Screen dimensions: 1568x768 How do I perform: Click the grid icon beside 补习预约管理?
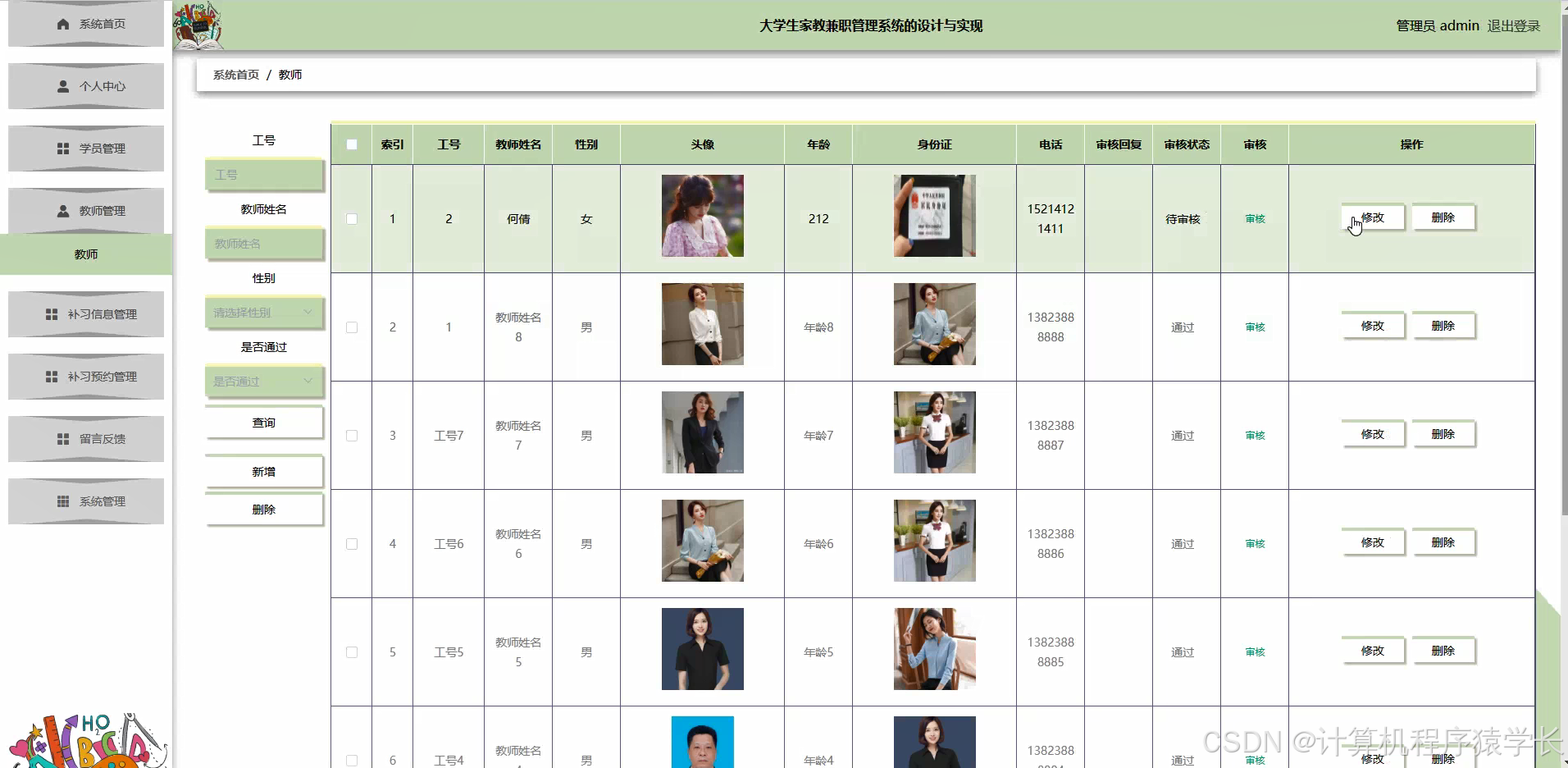52,377
